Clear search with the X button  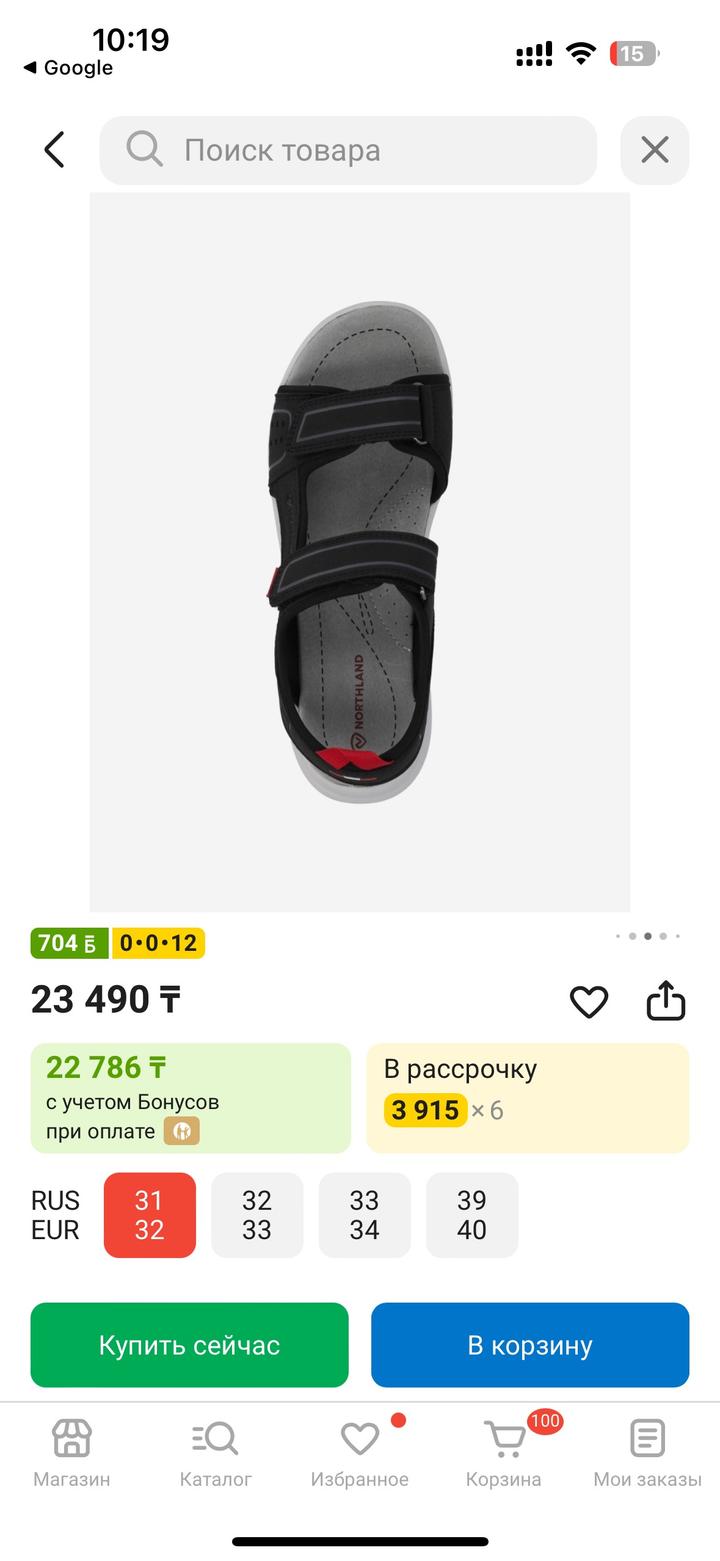point(655,150)
